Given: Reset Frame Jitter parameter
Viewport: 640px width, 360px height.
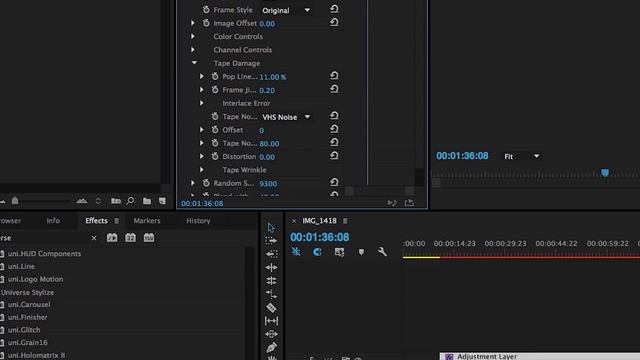Looking at the screenshot, I should pyautogui.click(x=334, y=89).
